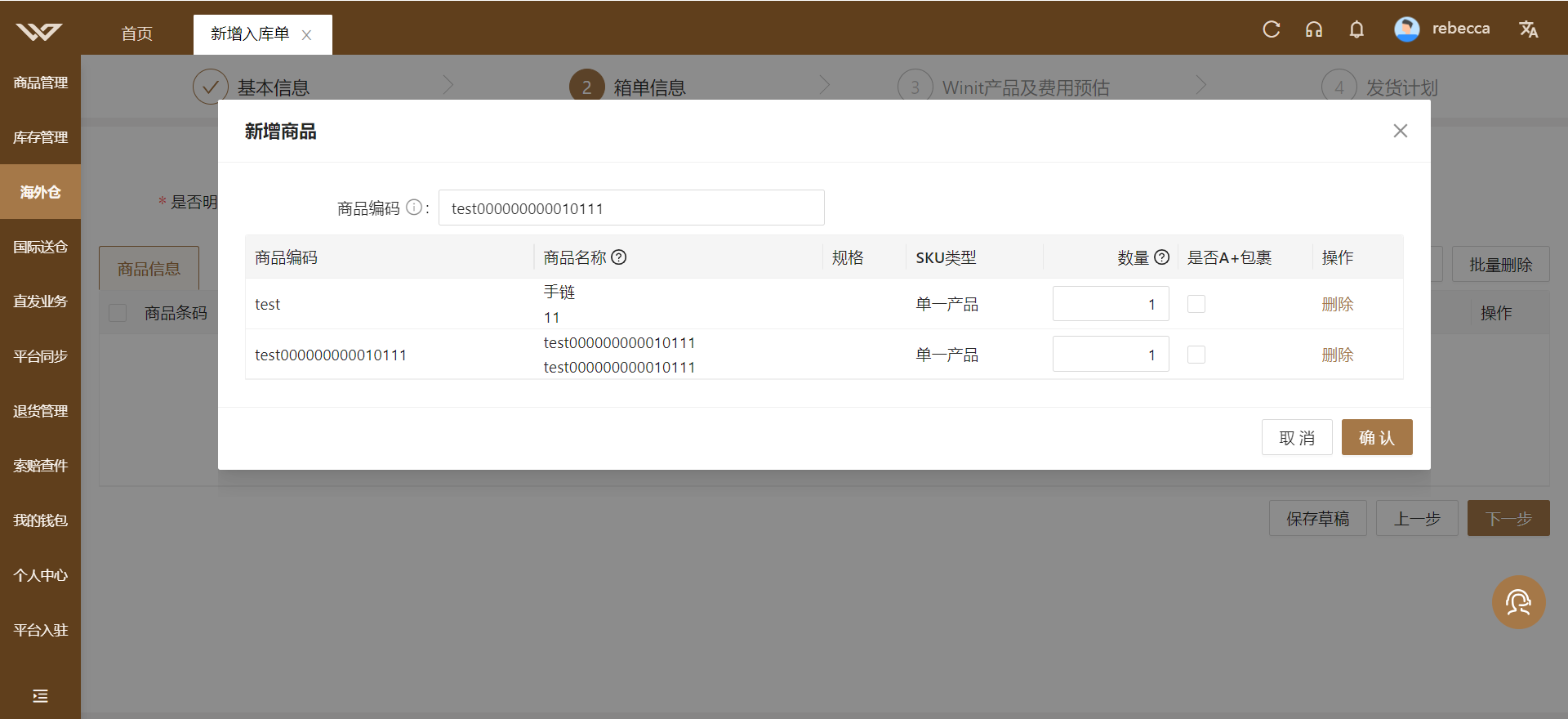Image resolution: width=1568 pixels, height=719 pixels.
Task: Close the 新增商品 dialog
Action: tap(1400, 131)
